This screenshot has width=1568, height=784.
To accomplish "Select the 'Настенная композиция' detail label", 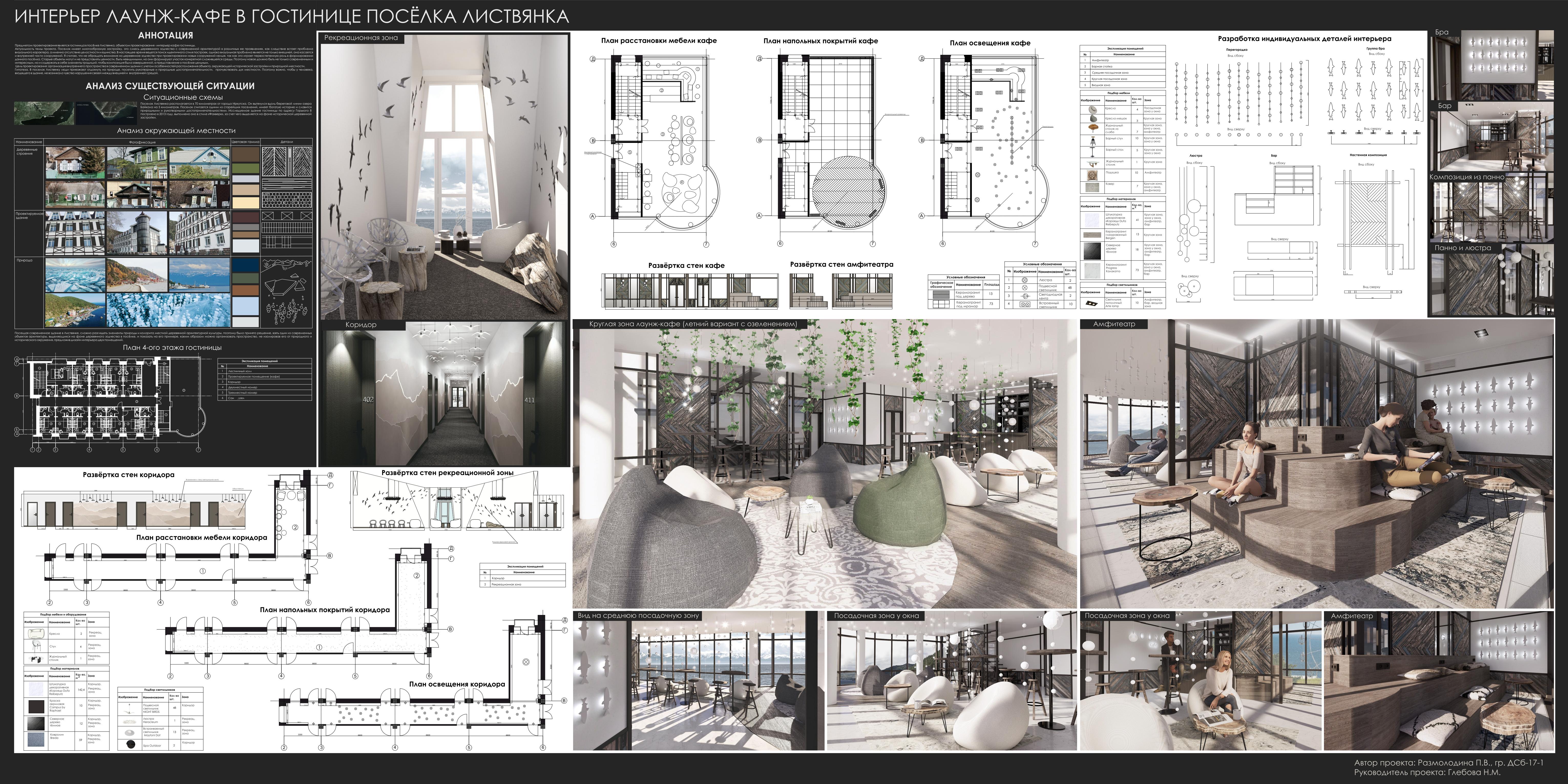I will (x=1368, y=155).
